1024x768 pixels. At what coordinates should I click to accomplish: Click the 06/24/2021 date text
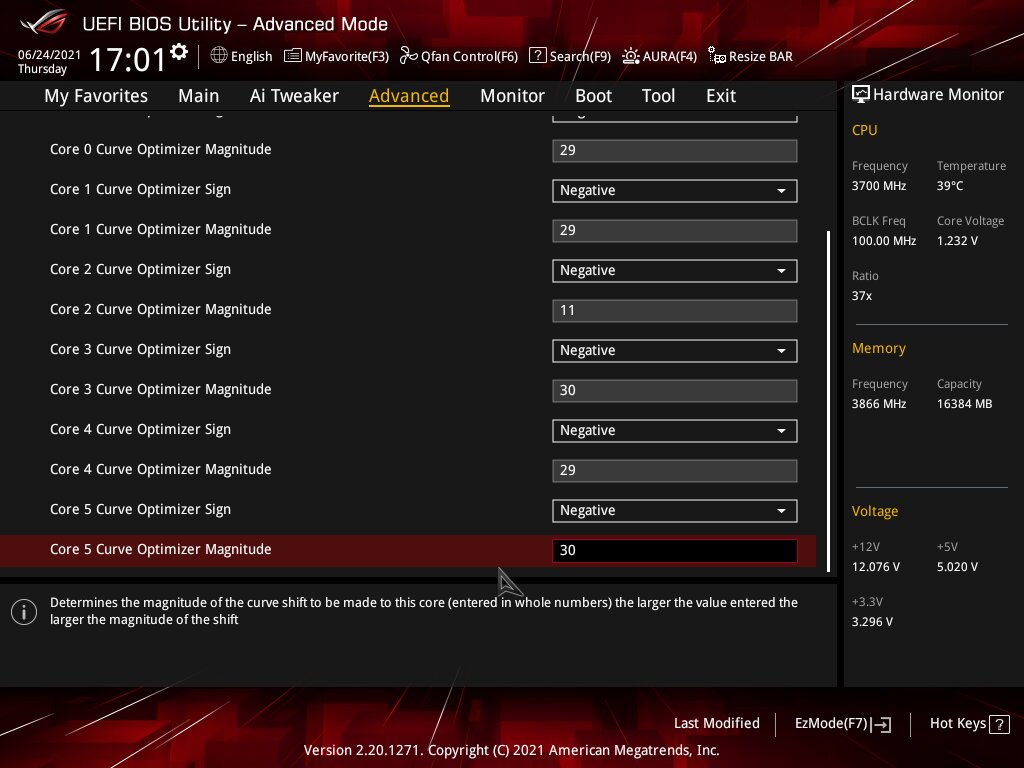pos(49,55)
